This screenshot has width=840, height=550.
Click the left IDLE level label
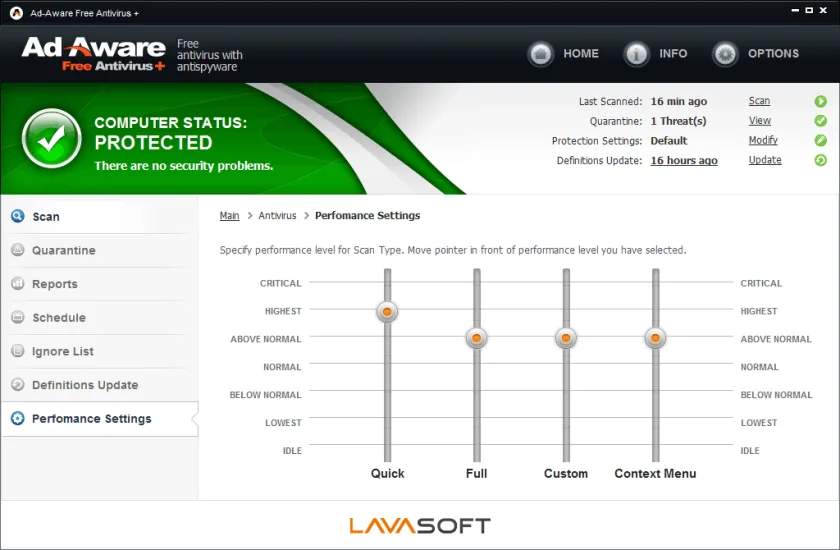pos(292,450)
